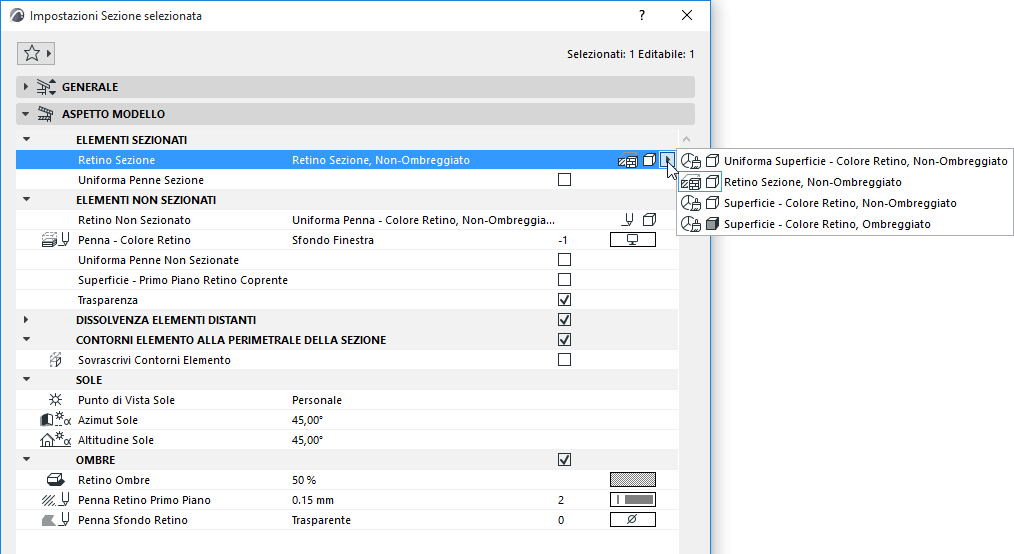Toggle Dissolvenza Elementi Distanti checkbox
Image resolution: width=1014 pixels, height=554 pixels.
[565, 320]
